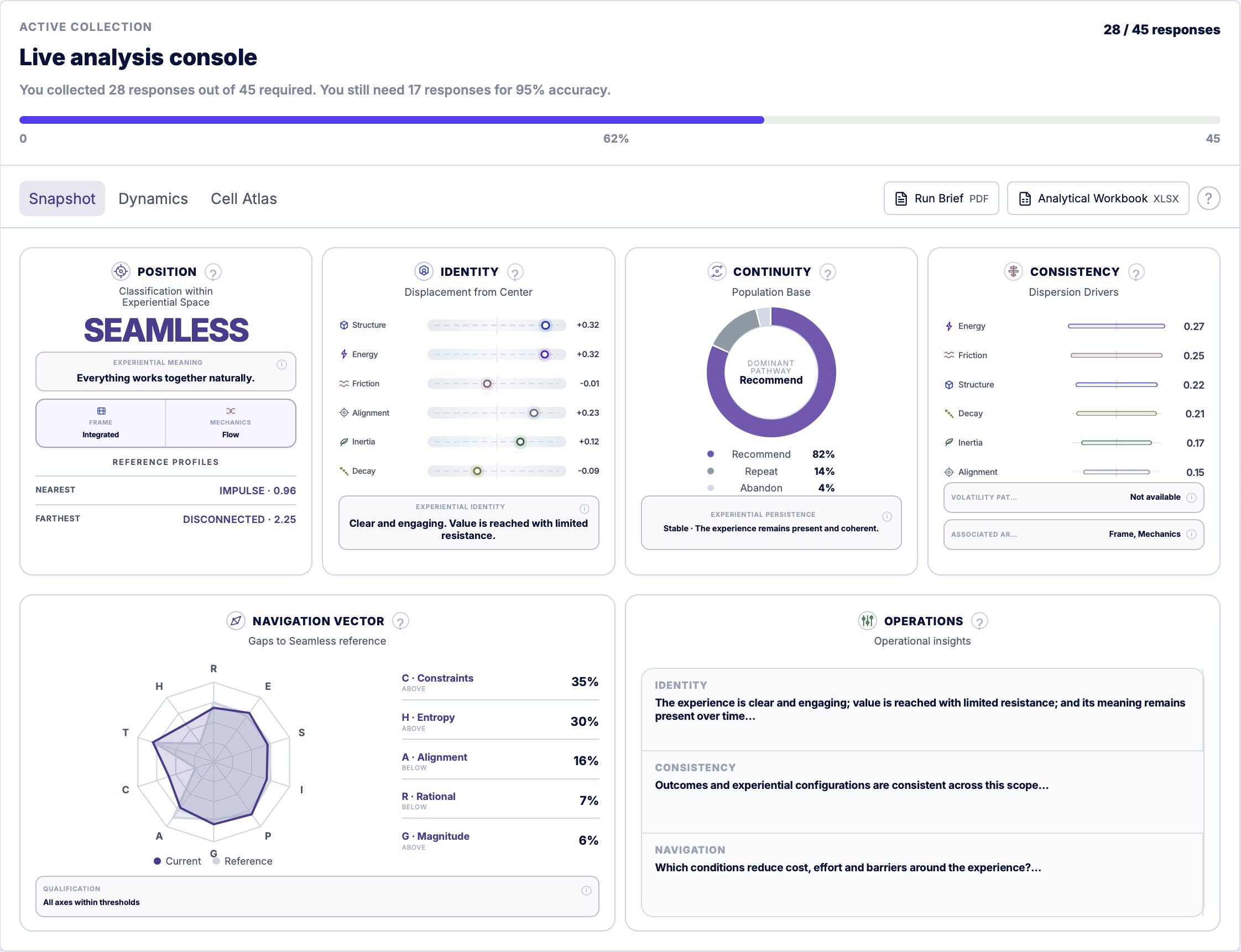The height and width of the screenshot is (952, 1241).
Task: Select A · Alignment gap row
Action: click(500, 761)
